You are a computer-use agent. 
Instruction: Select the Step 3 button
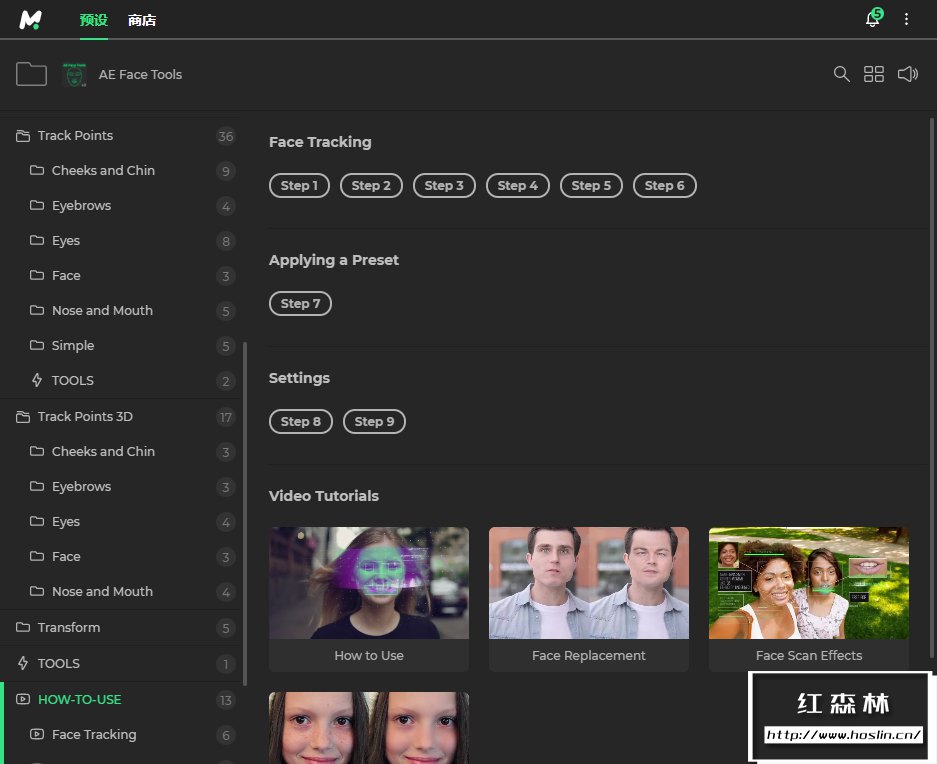click(444, 185)
